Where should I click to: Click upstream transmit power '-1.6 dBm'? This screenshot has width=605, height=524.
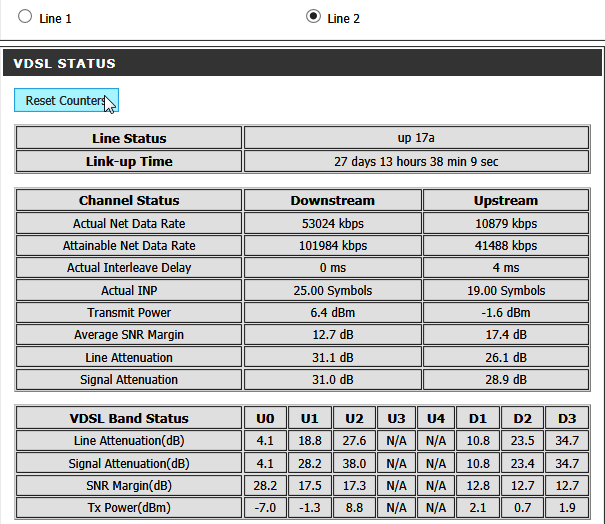pyautogui.click(x=506, y=312)
